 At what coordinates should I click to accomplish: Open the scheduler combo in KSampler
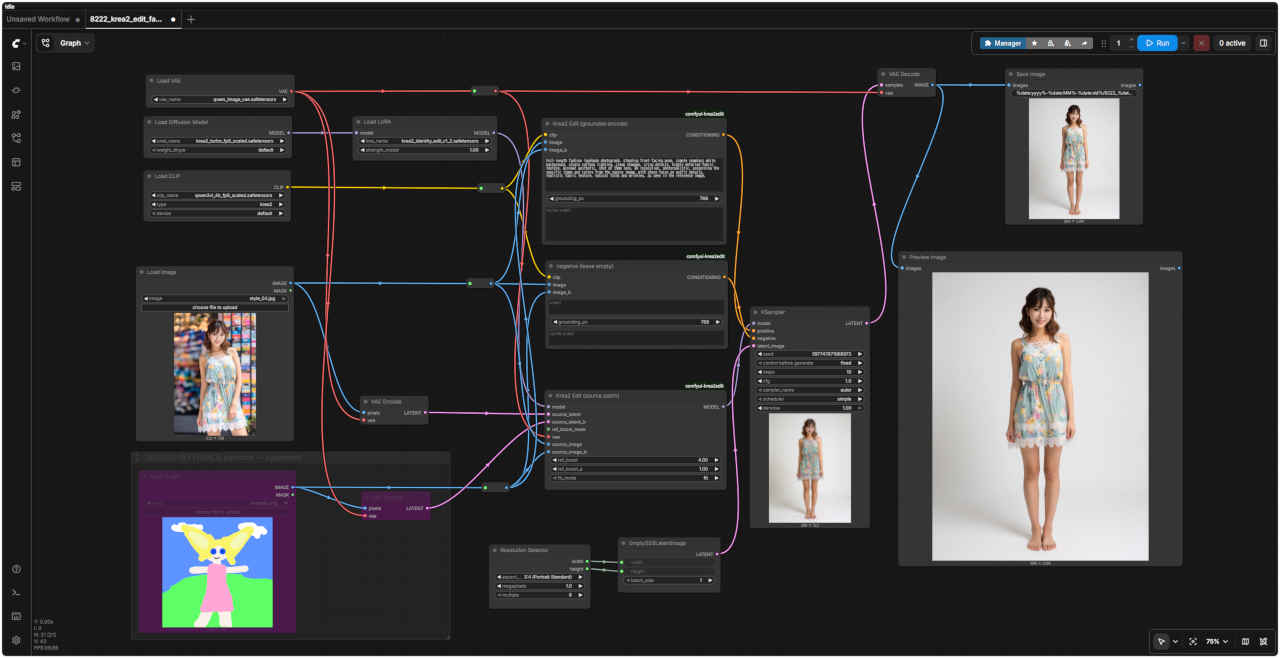[x=809, y=398]
